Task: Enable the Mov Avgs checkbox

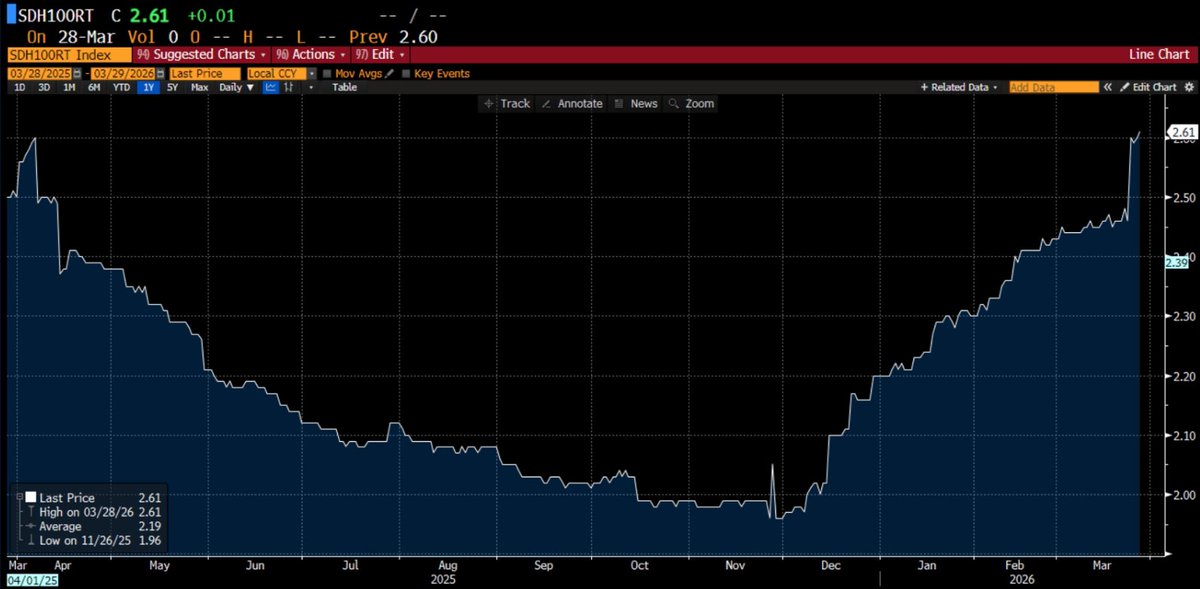Action: pos(329,73)
